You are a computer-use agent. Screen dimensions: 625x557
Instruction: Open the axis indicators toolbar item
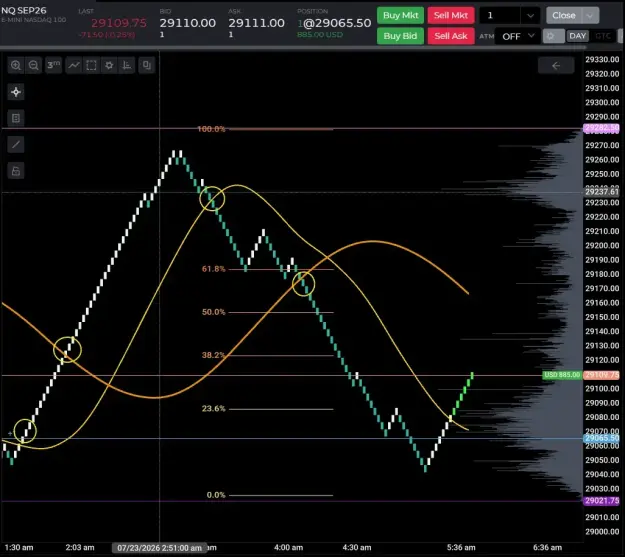(127, 65)
